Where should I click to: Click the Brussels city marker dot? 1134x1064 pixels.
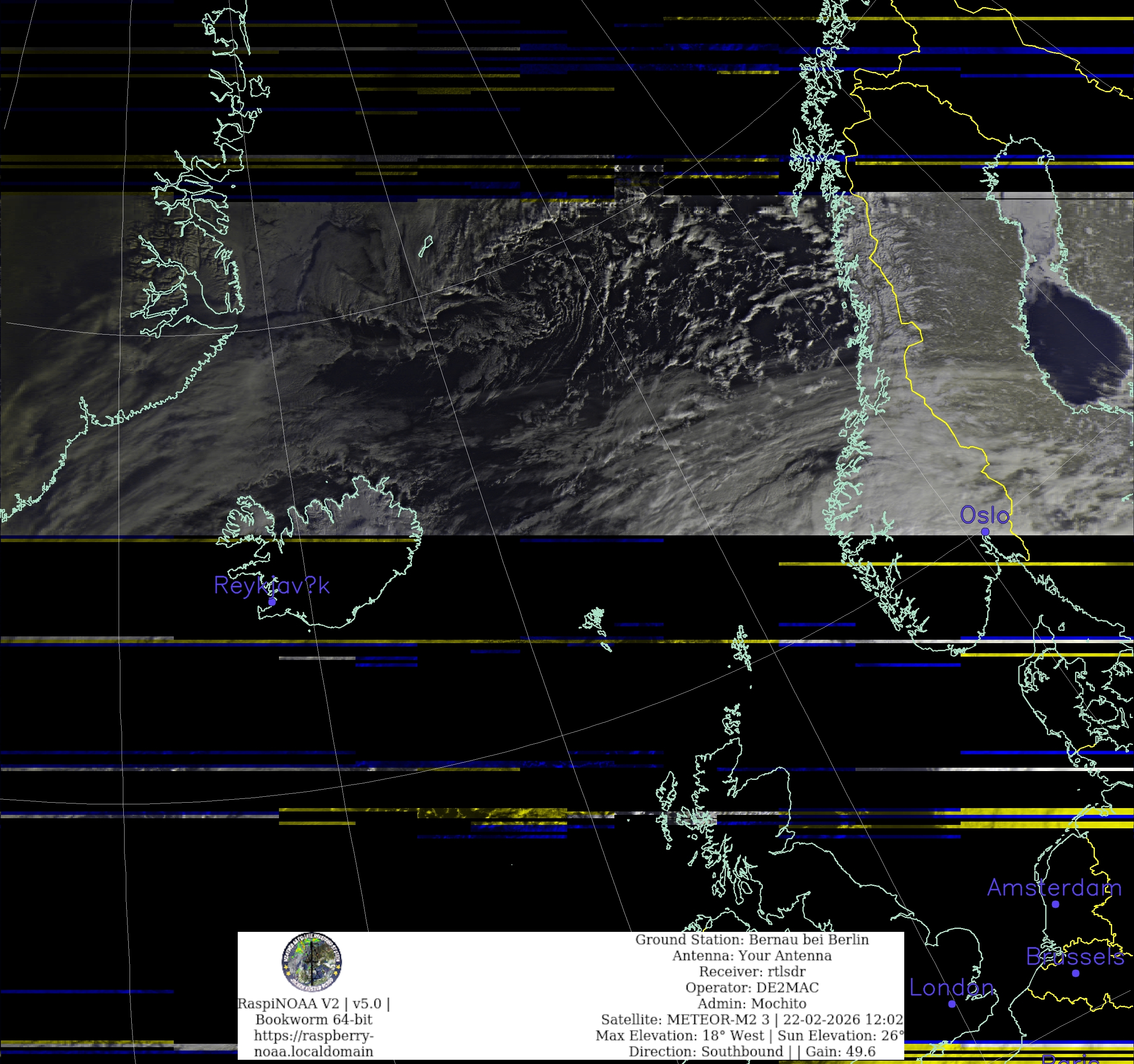click(1075, 973)
